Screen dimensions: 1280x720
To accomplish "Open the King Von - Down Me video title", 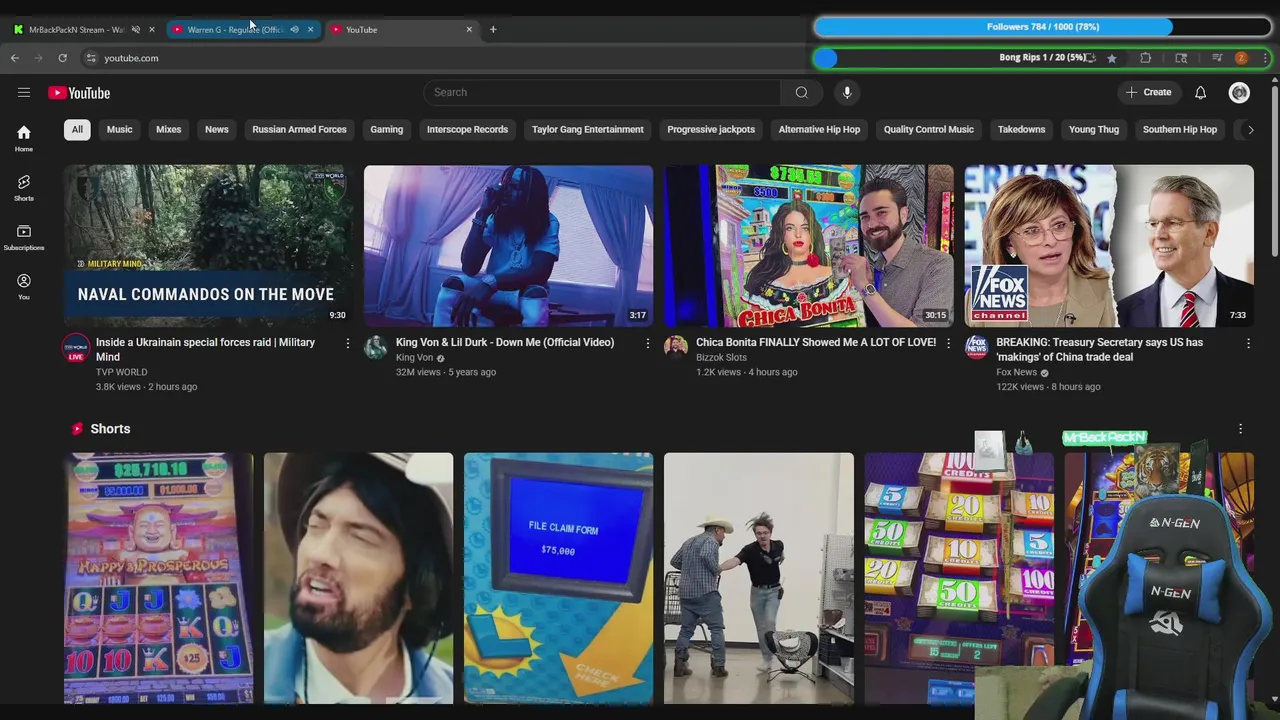I will (505, 342).
